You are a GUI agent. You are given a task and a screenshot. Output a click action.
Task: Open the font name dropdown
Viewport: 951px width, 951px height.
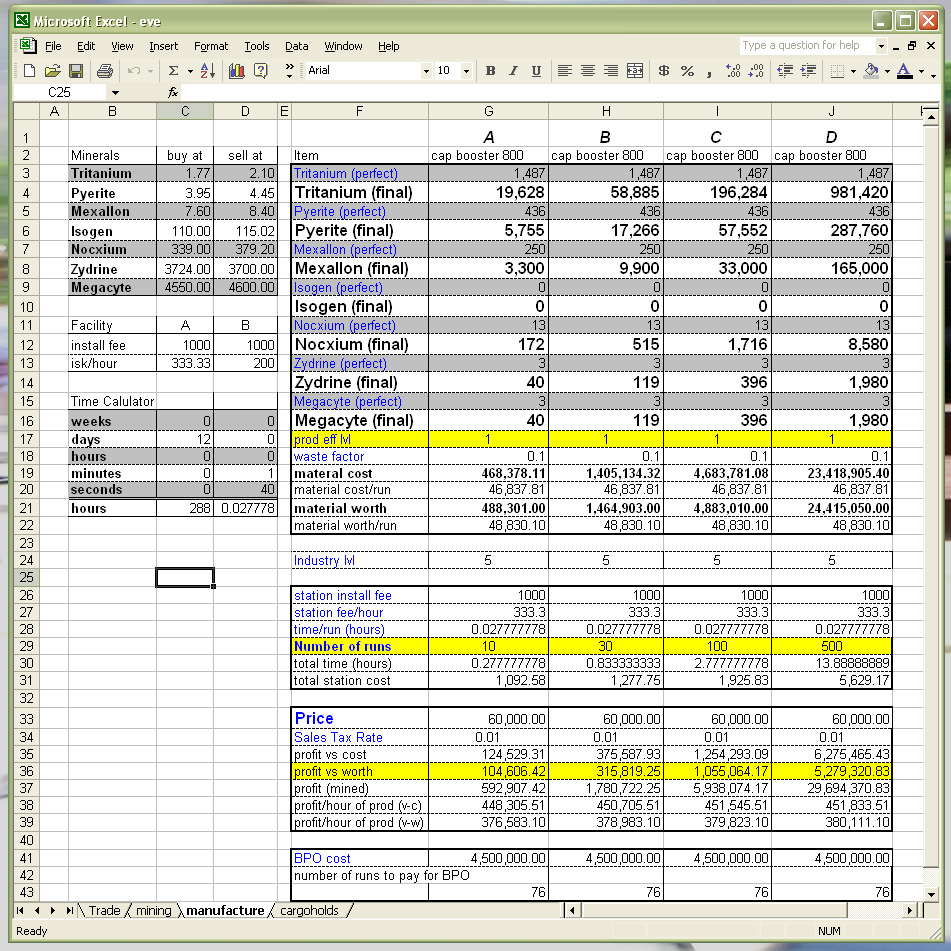(x=426, y=71)
